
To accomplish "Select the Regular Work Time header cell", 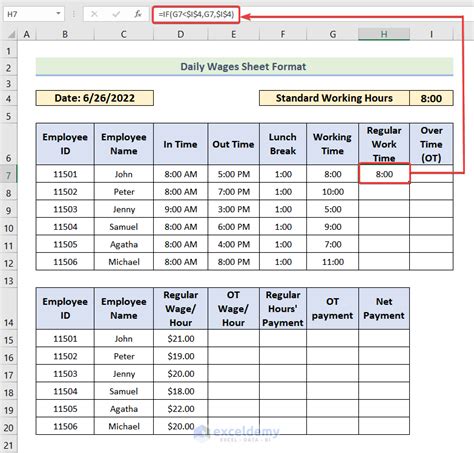I will point(384,144).
